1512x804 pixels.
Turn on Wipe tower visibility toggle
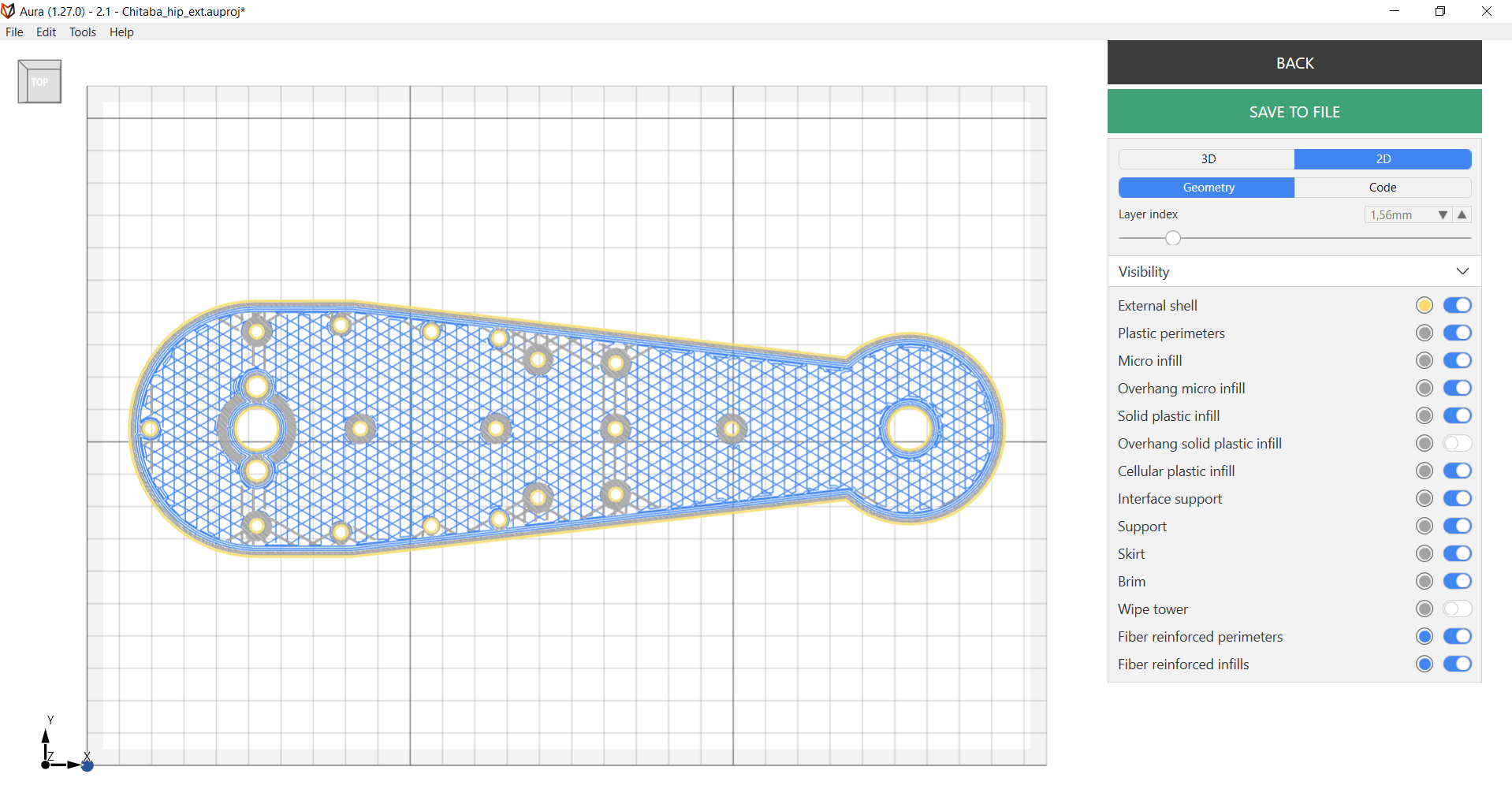point(1458,609)
